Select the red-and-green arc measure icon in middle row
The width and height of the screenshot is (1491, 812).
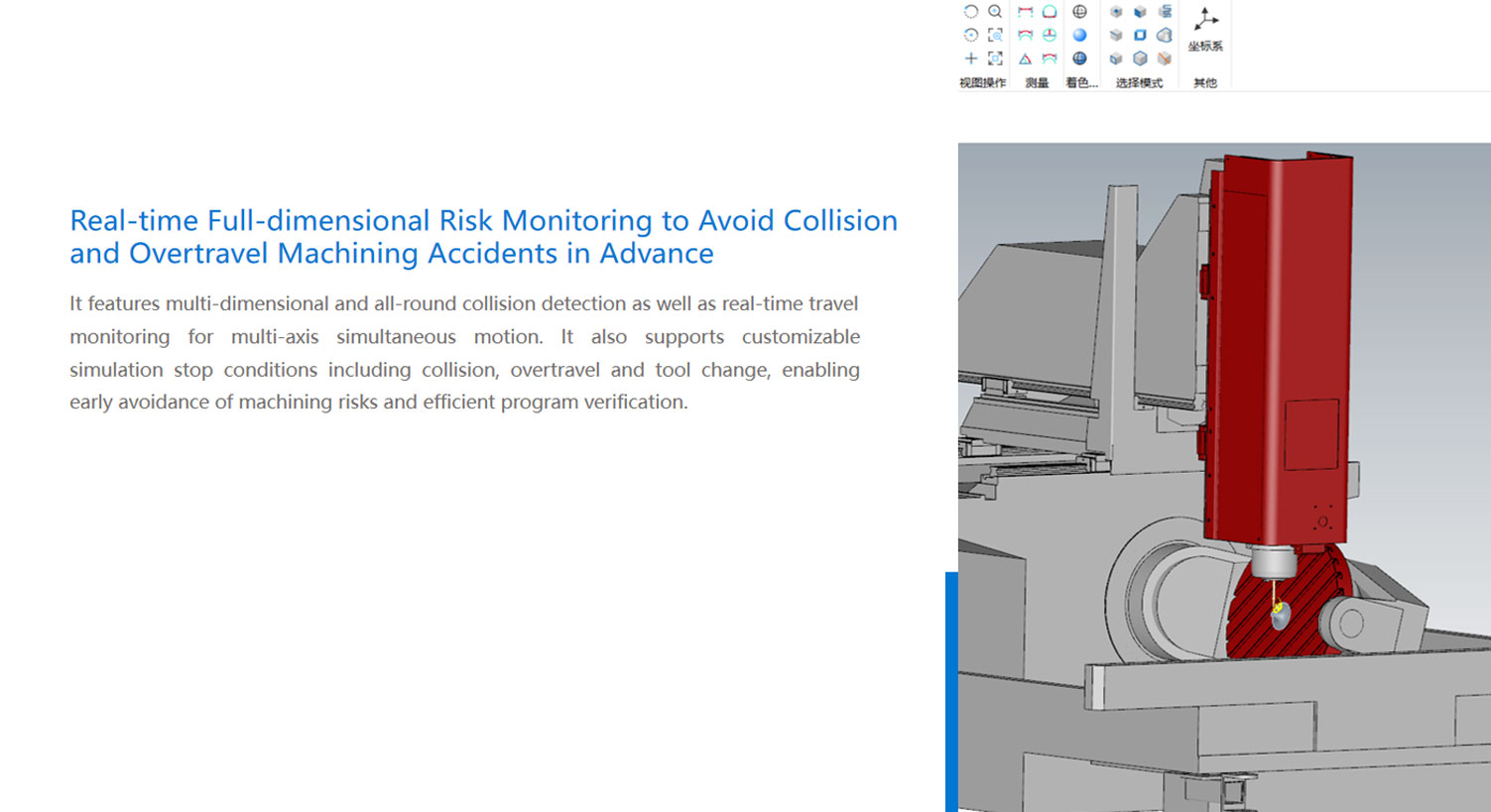click(1025, 35)
